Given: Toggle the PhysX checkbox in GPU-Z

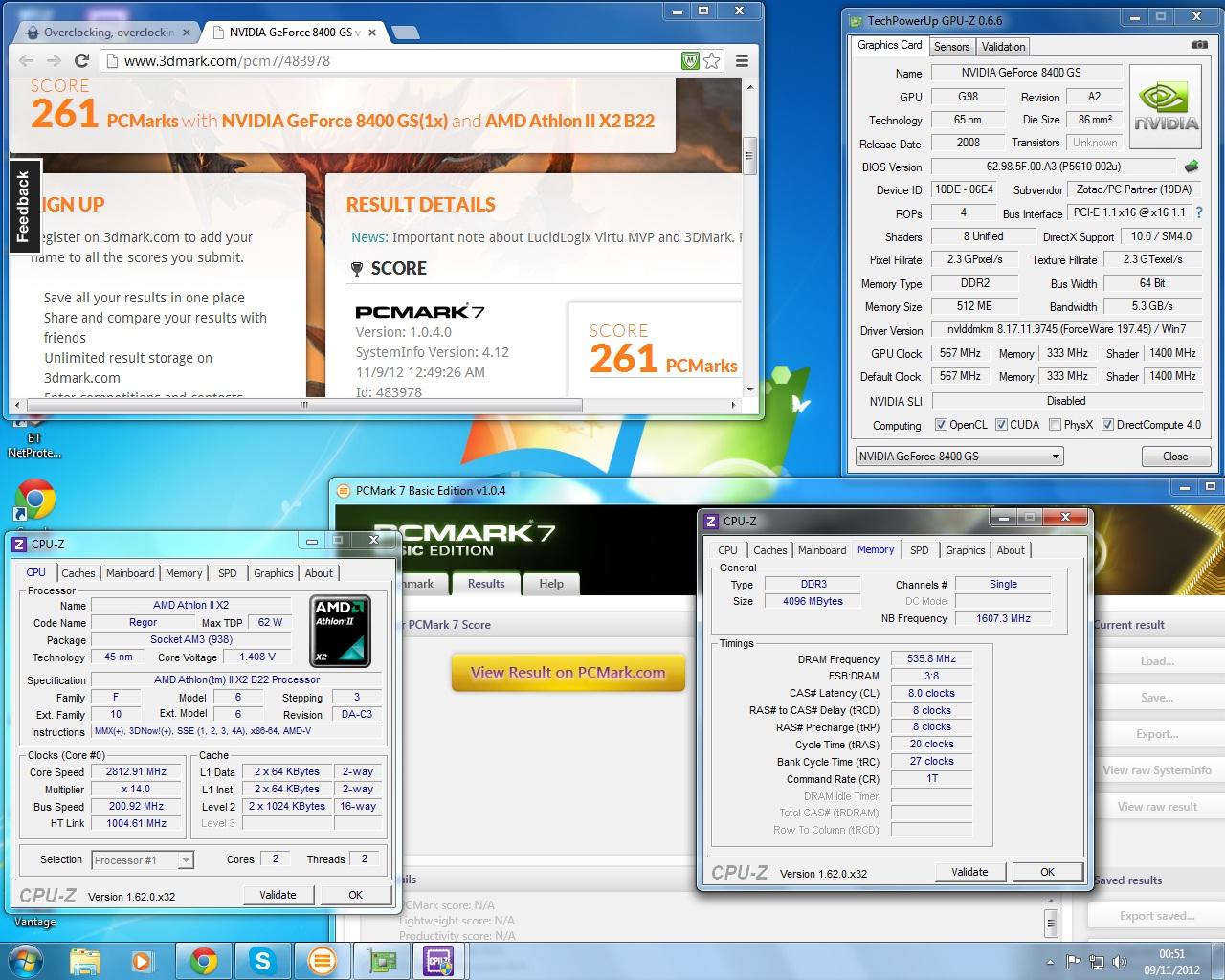Looking at the screenshot, I should click(1055, 425).
